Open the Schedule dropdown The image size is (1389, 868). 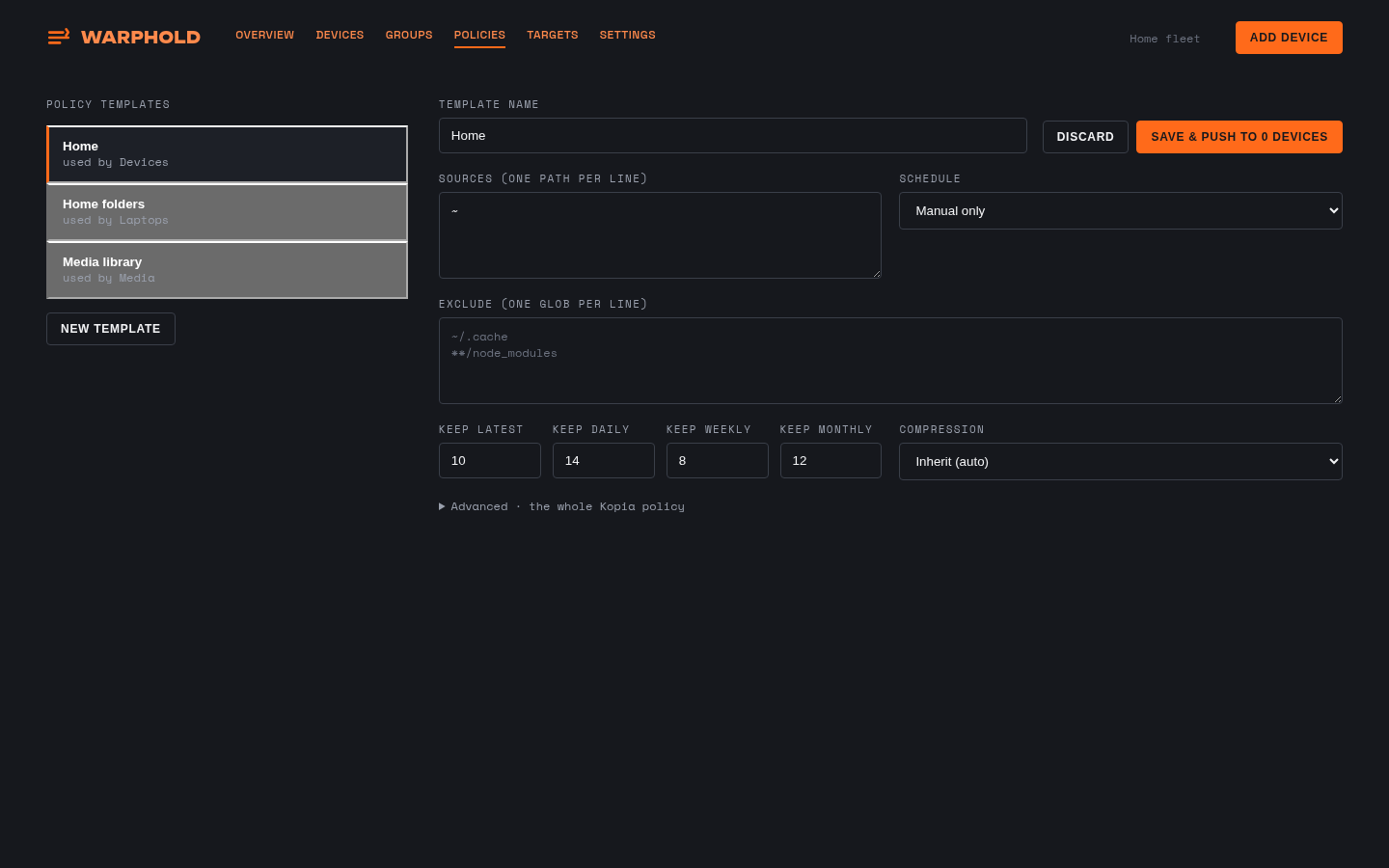(x=1121, y=211)
